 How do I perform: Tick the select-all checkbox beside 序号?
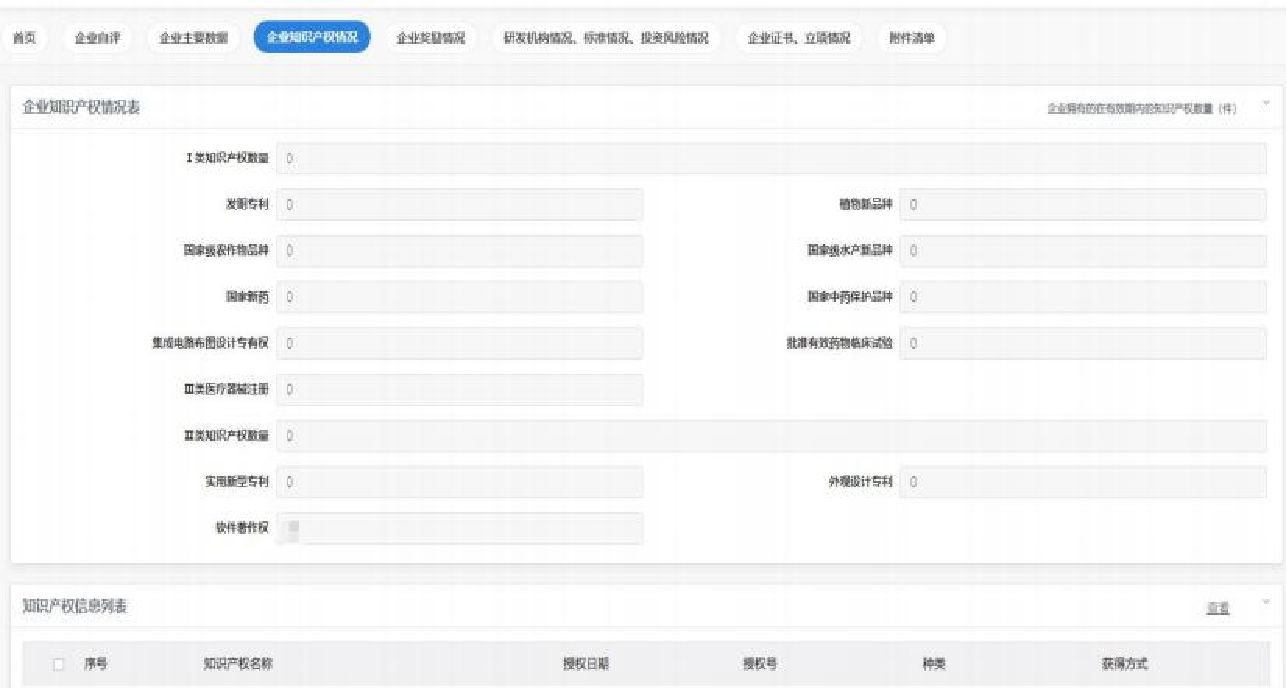(x=58, y=664)
